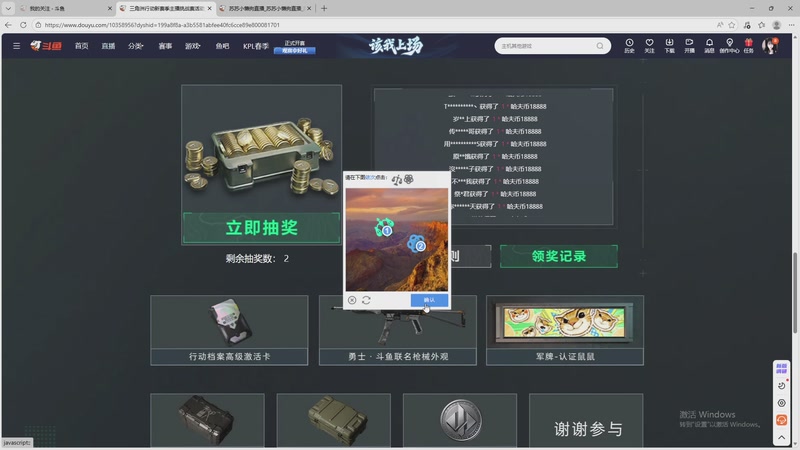Select the black supply crate prize card
The height and width of the screenshot is (450, 800).
tap(207, 421)
